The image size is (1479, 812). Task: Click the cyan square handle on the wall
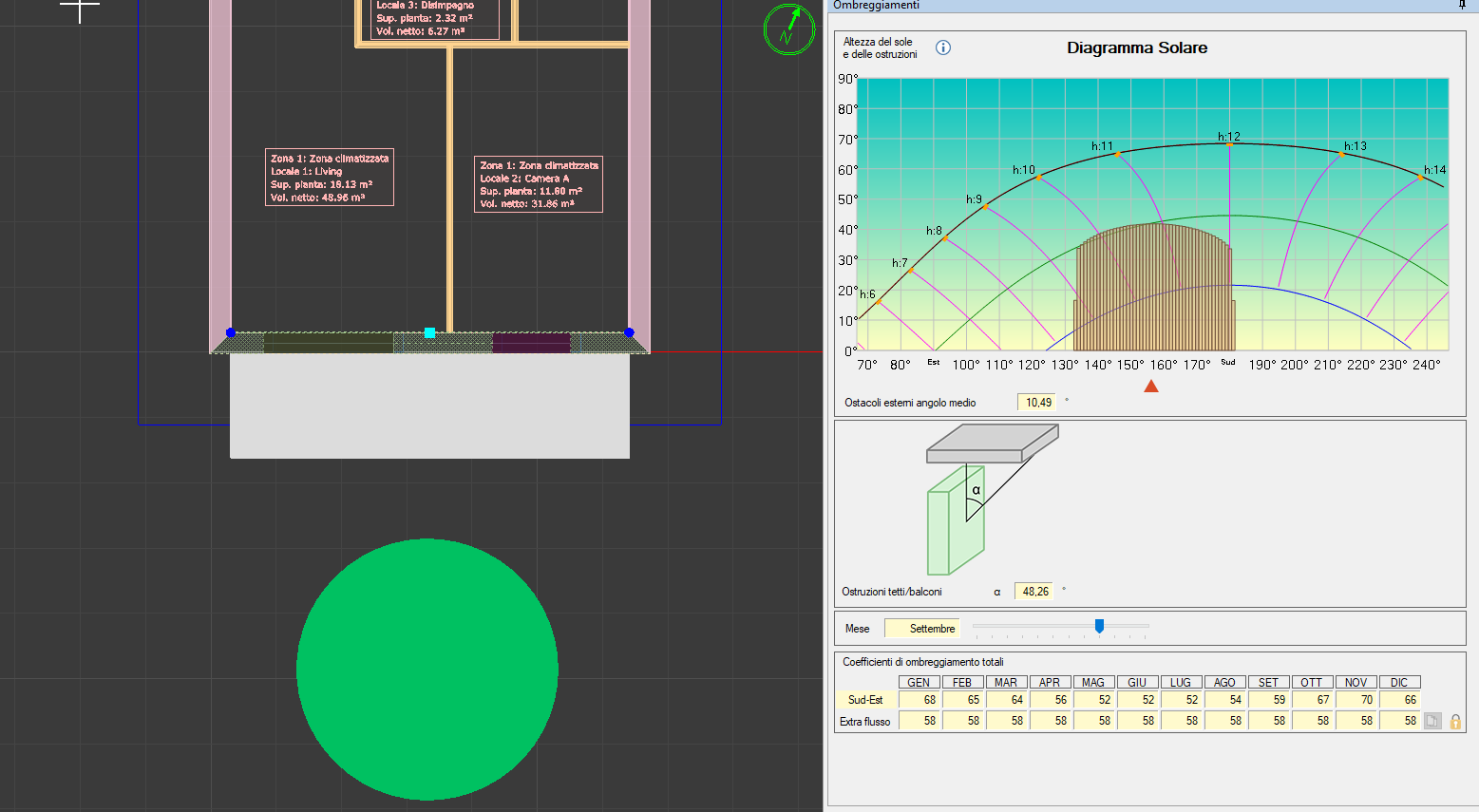[x=429, y=332]
